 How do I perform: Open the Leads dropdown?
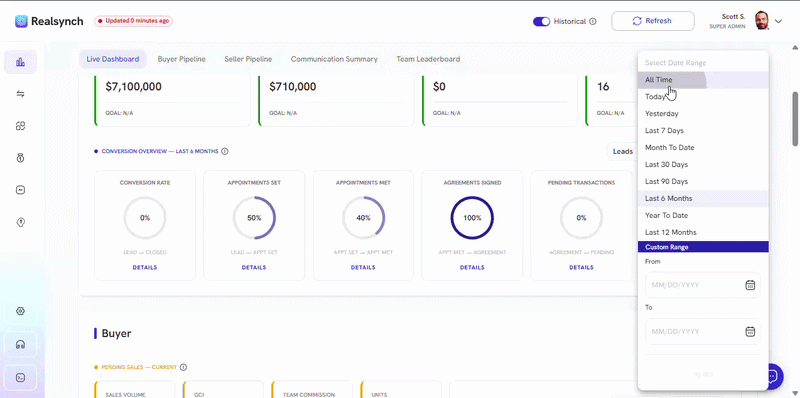[x=622, y=152]
